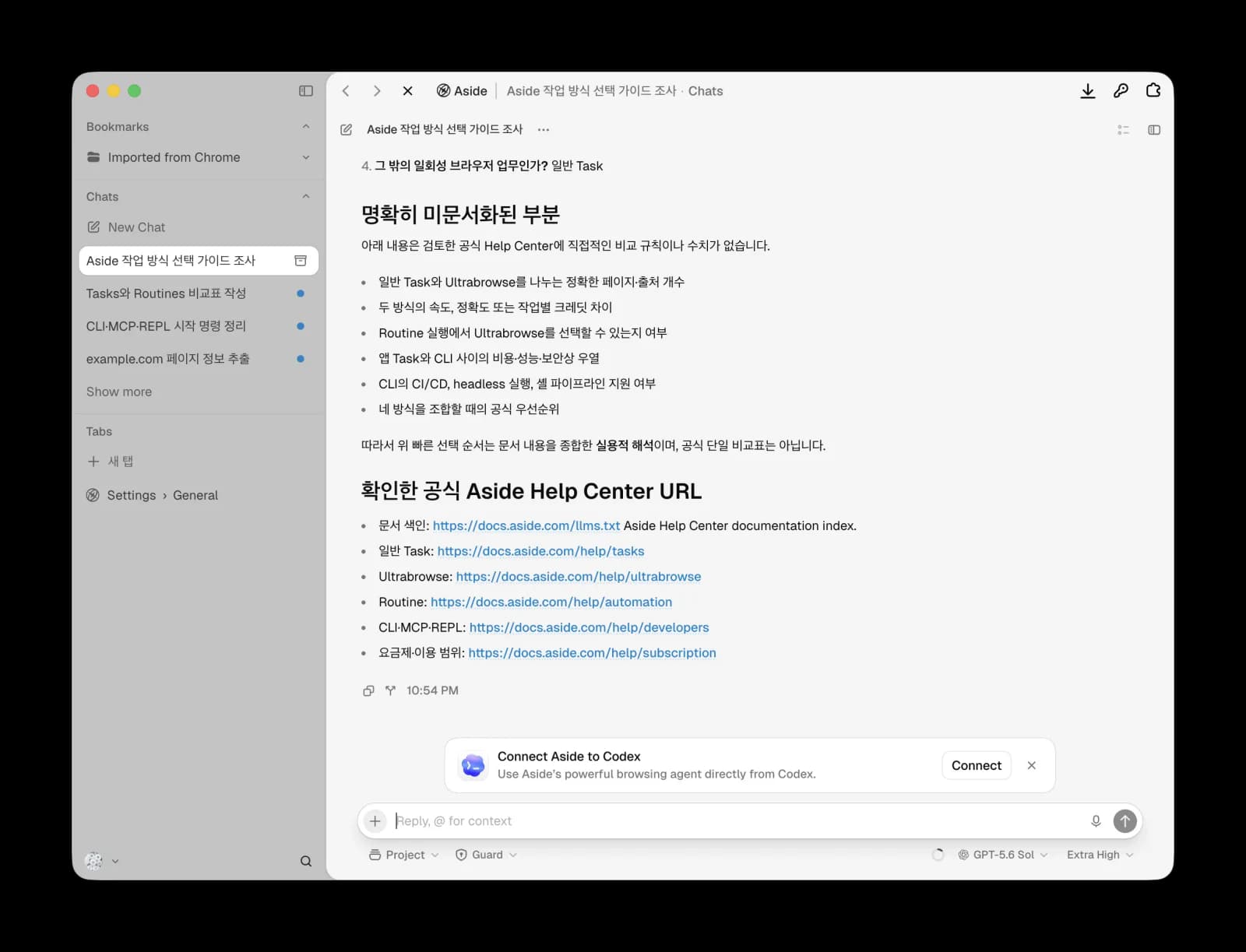
Task: Open the Project dropdown
Action: 403,855
